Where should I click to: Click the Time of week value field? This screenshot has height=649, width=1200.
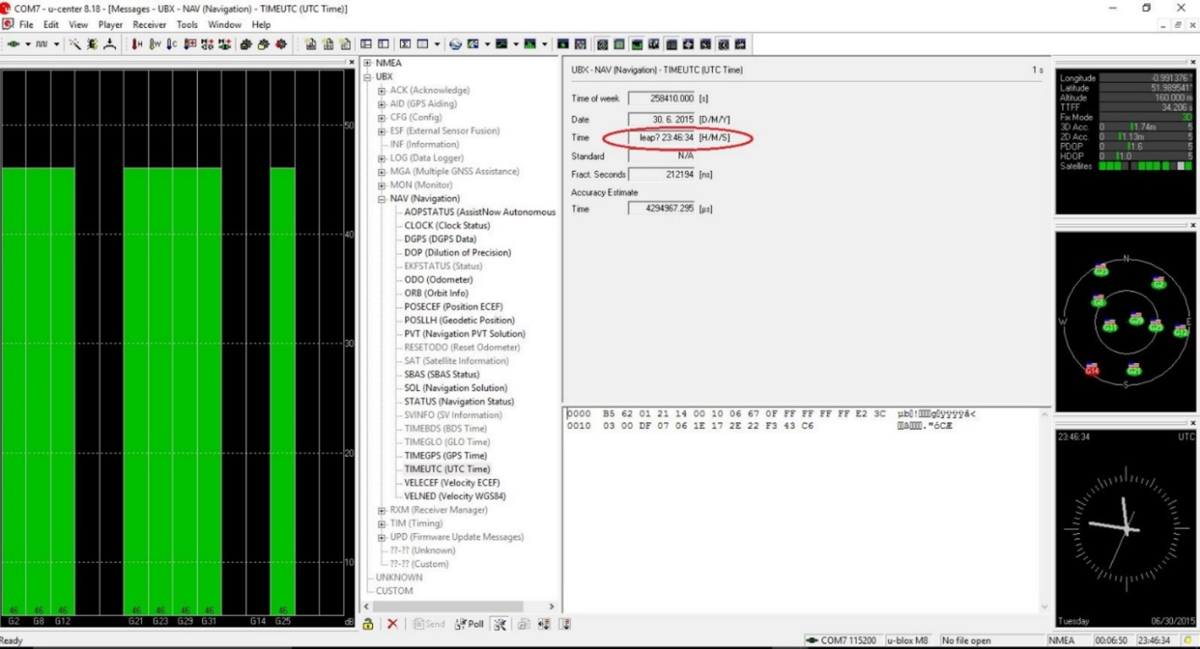(661, 98)
